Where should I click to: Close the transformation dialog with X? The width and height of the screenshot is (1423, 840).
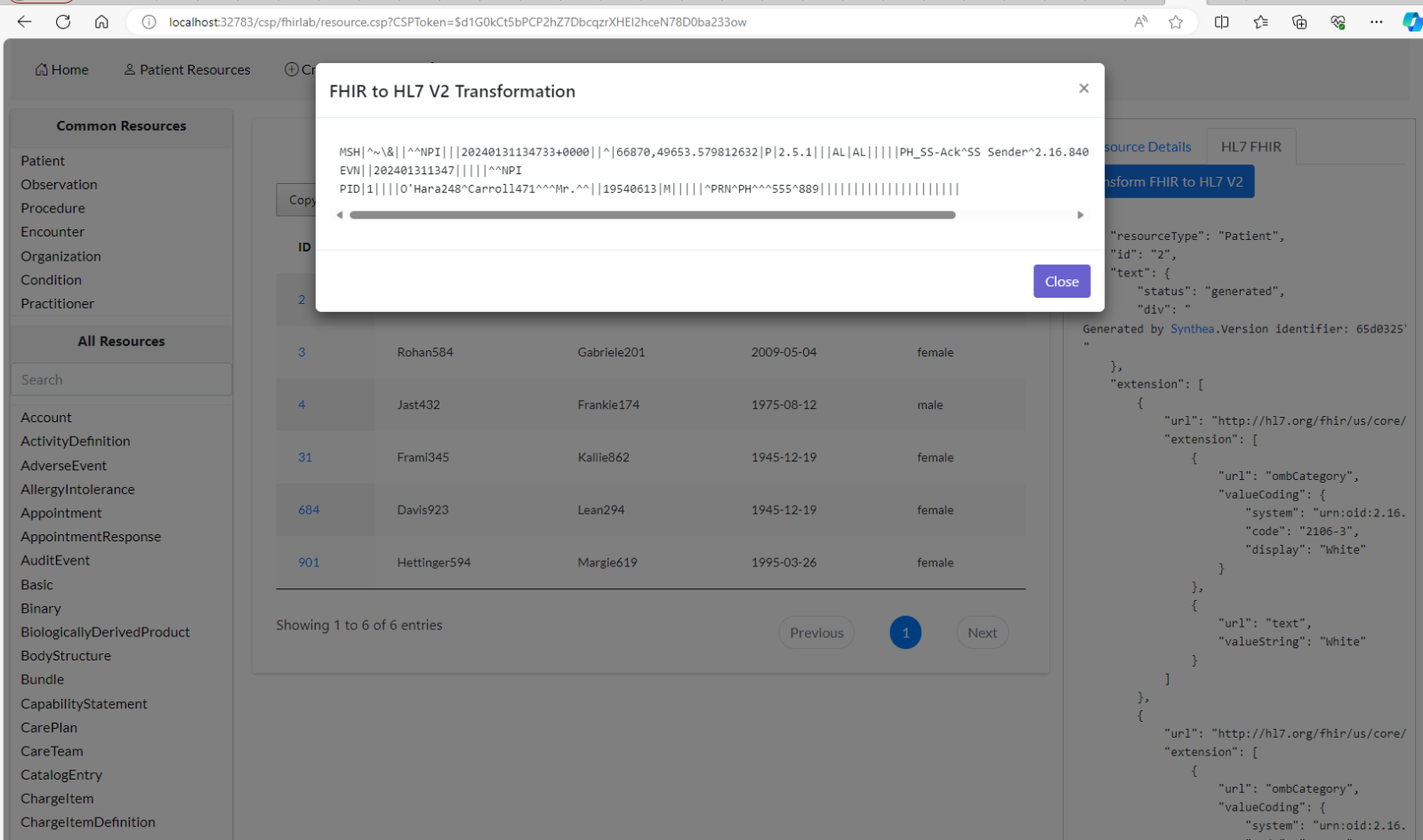tap(1083, 88)
